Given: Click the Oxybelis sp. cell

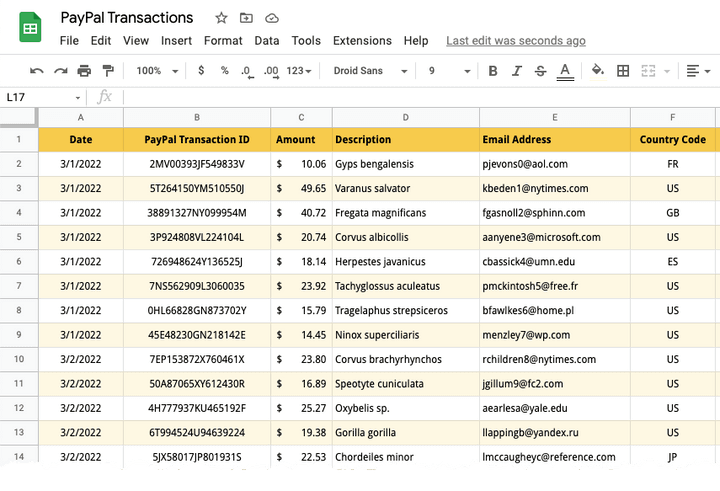Looking at the screenshot, I should coord(405,408).
